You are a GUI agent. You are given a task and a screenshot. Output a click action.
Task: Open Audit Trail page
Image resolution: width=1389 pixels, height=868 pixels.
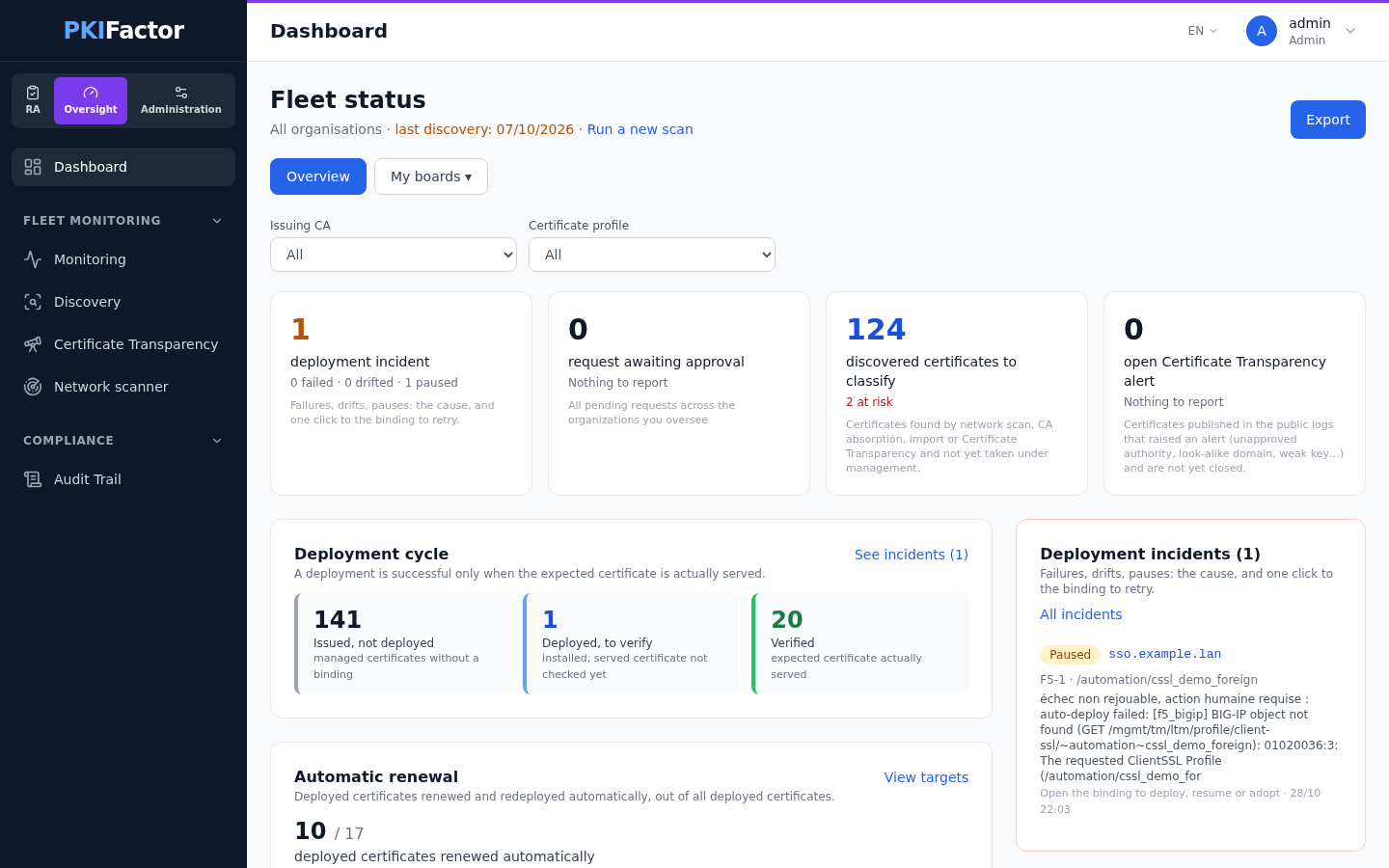tap(123, 479)
